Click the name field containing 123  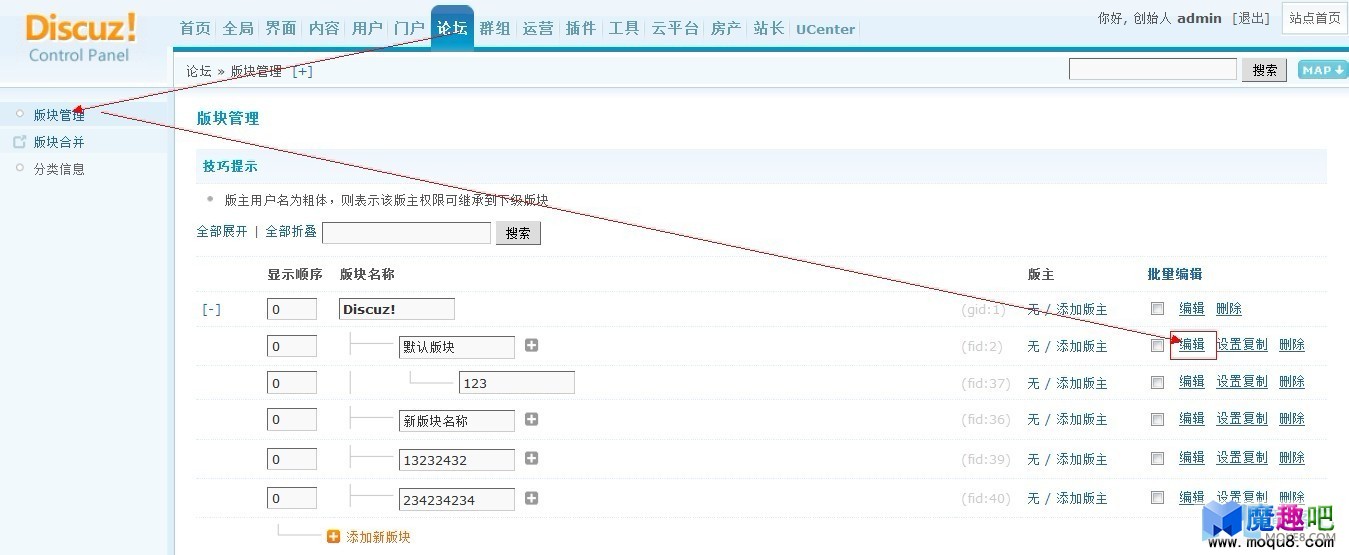pos(517,382)
